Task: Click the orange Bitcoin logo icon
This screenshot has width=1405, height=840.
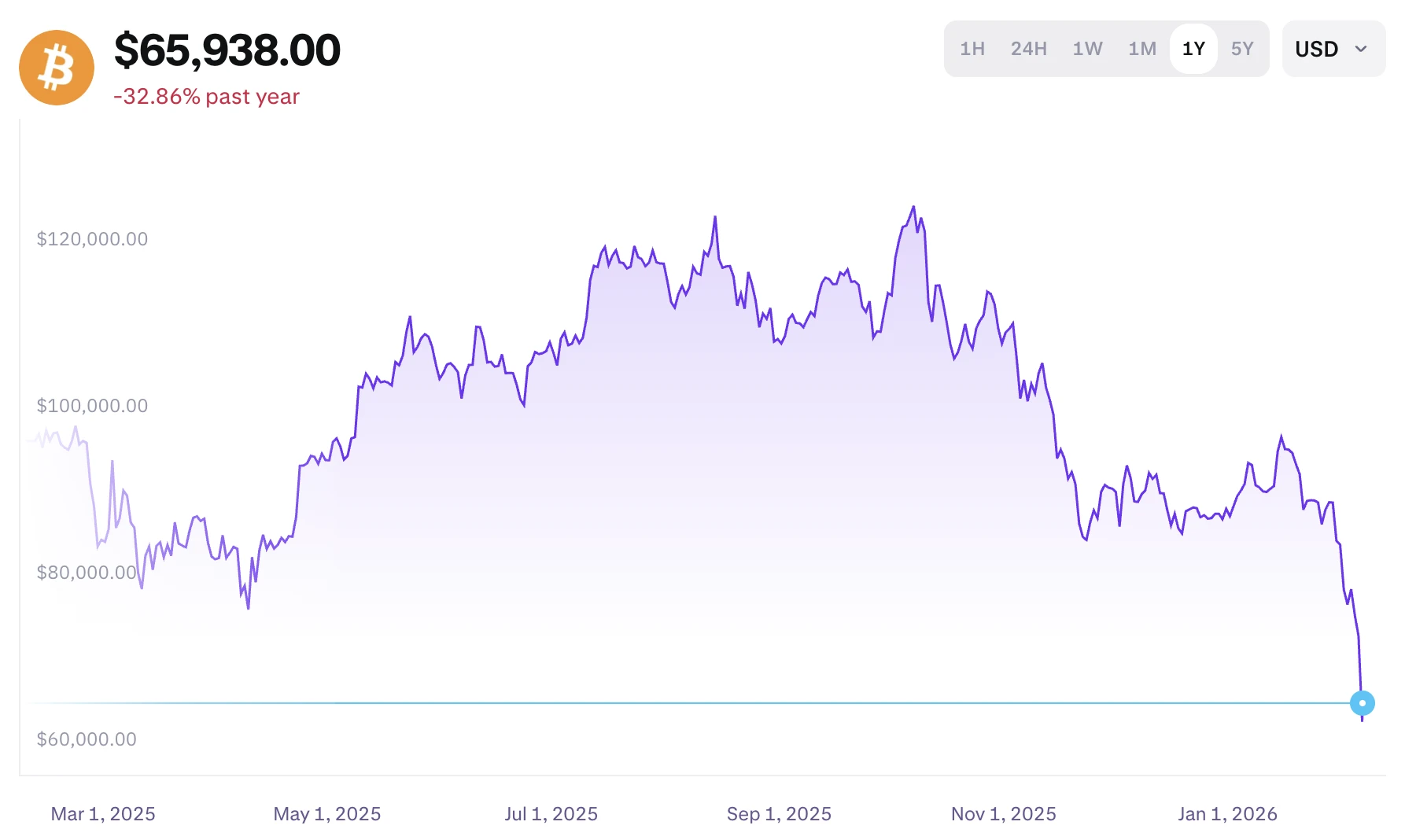Action: click(x=57, y=68)
